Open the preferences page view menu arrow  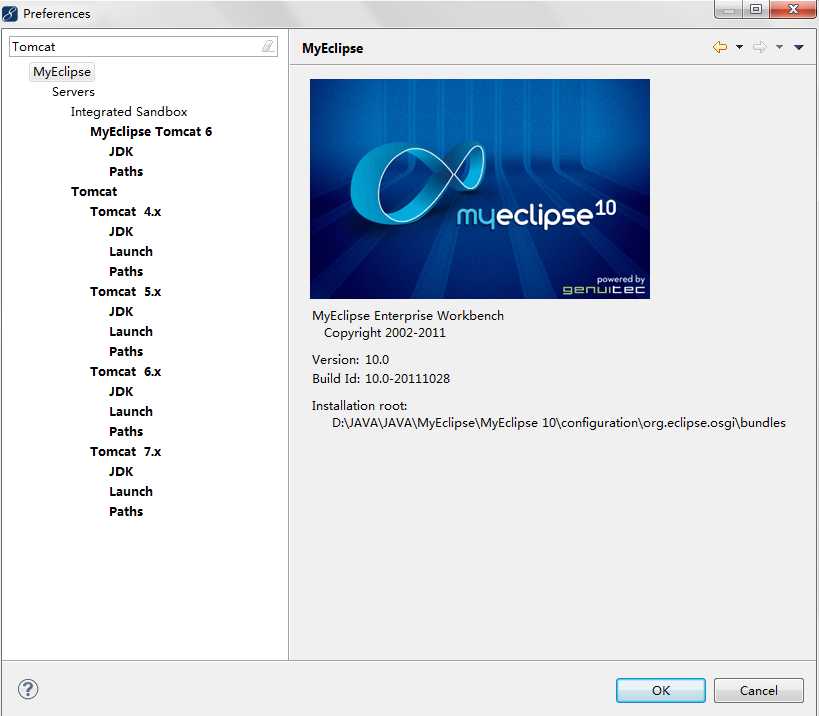pyautogui.click(x=799, y=48)
